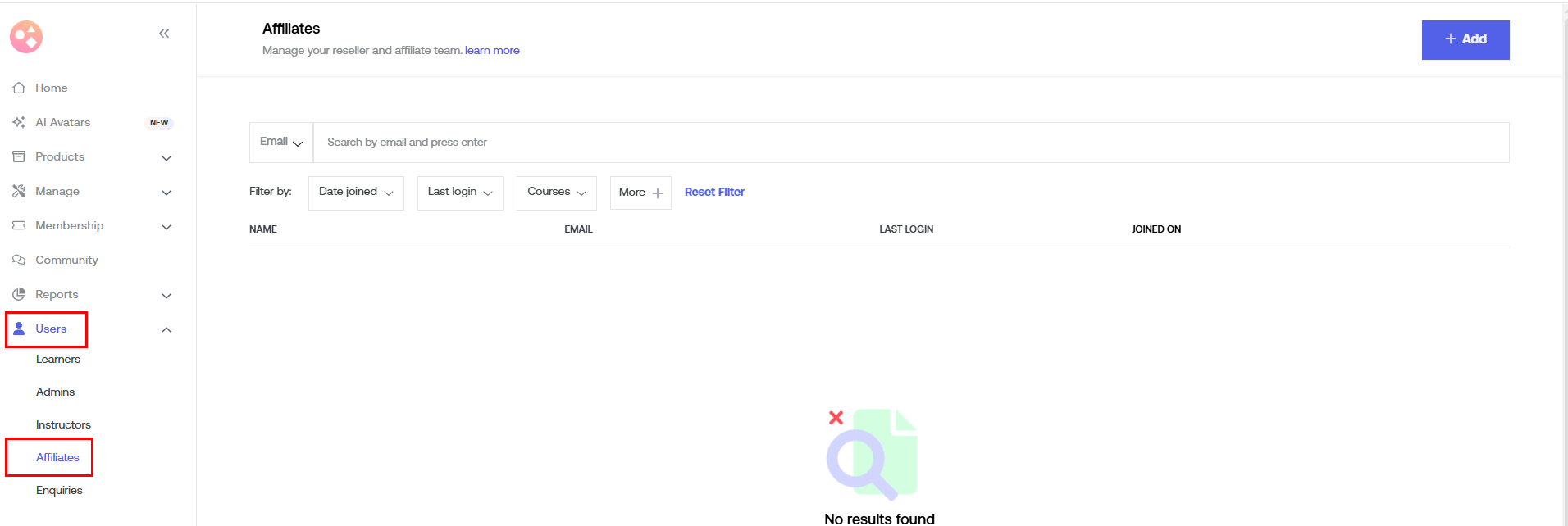The image size is (1568, 526).
Task: Open the Courses filter dropdown
Action: [556, 193]
